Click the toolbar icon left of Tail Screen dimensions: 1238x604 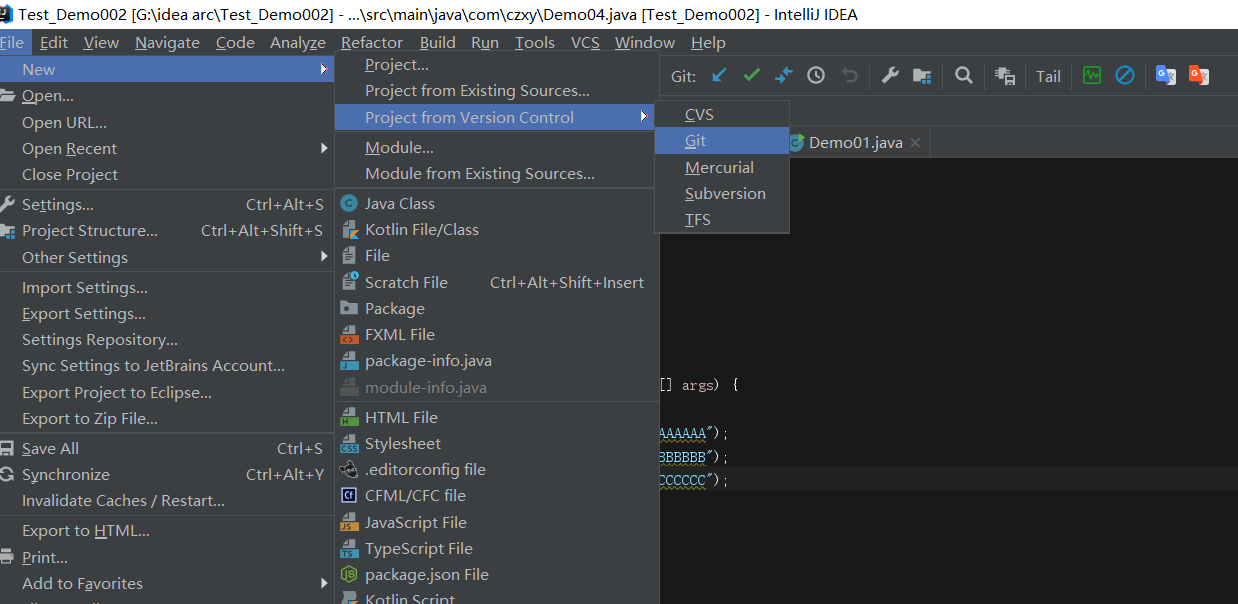1006,76
